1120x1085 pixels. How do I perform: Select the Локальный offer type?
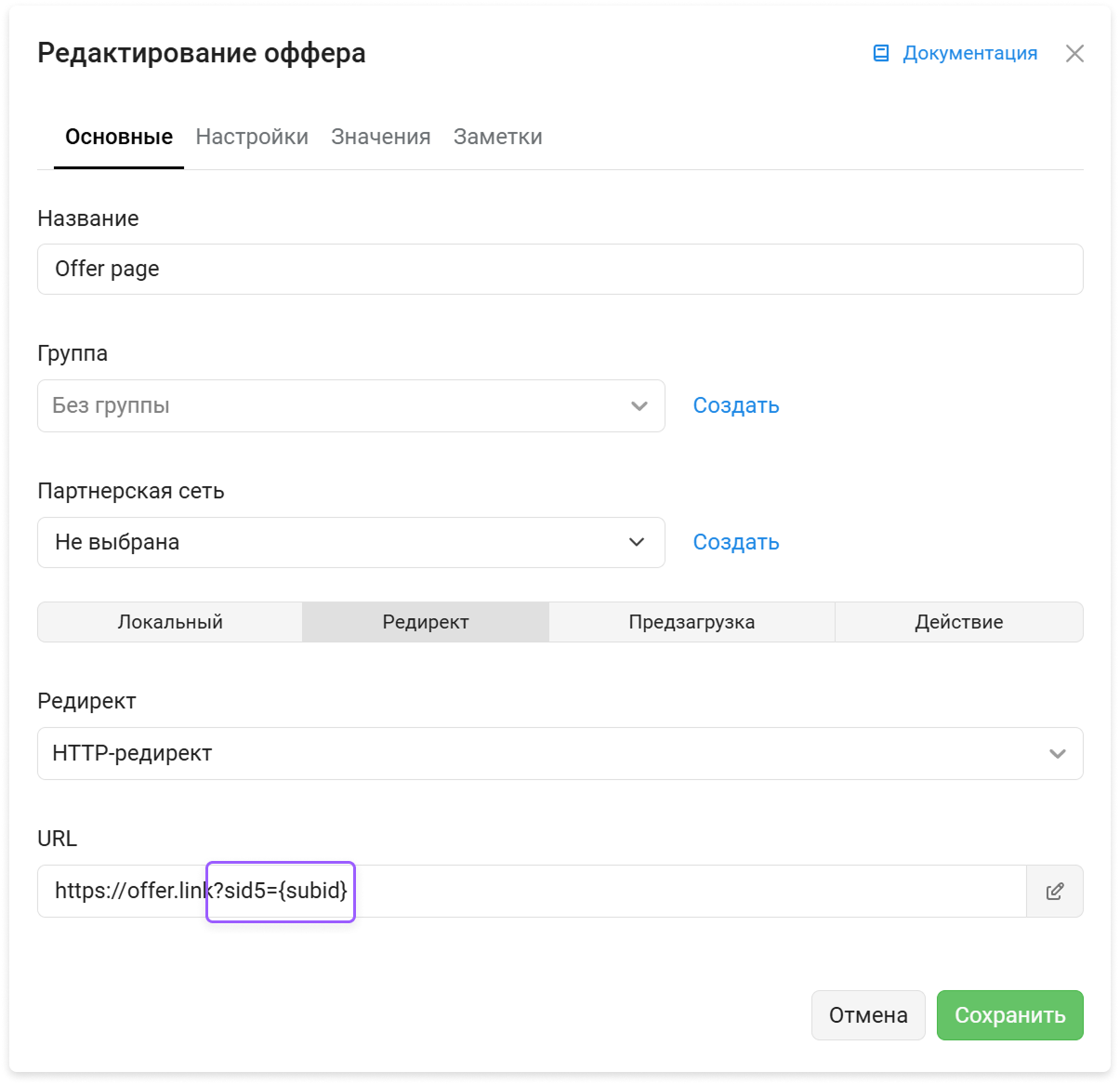click(x=170, y=622)
